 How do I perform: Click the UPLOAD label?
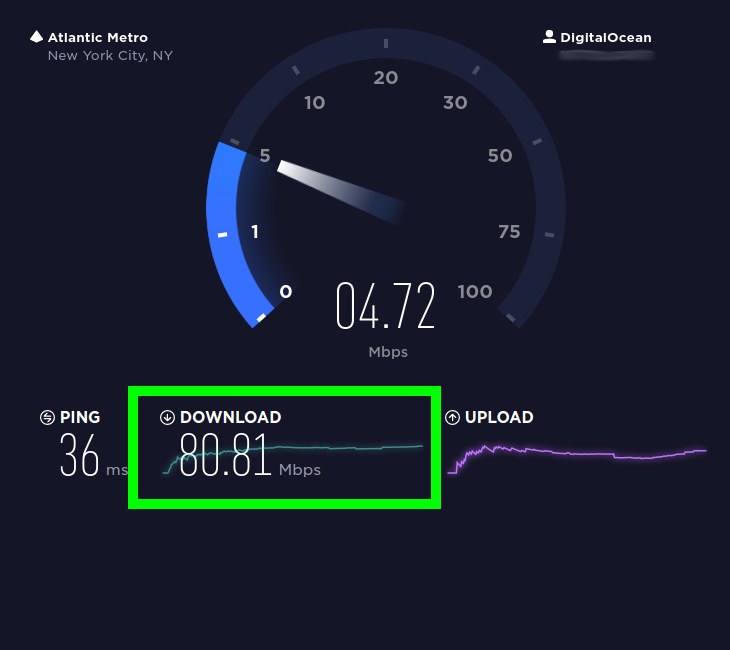coord(499,417)
